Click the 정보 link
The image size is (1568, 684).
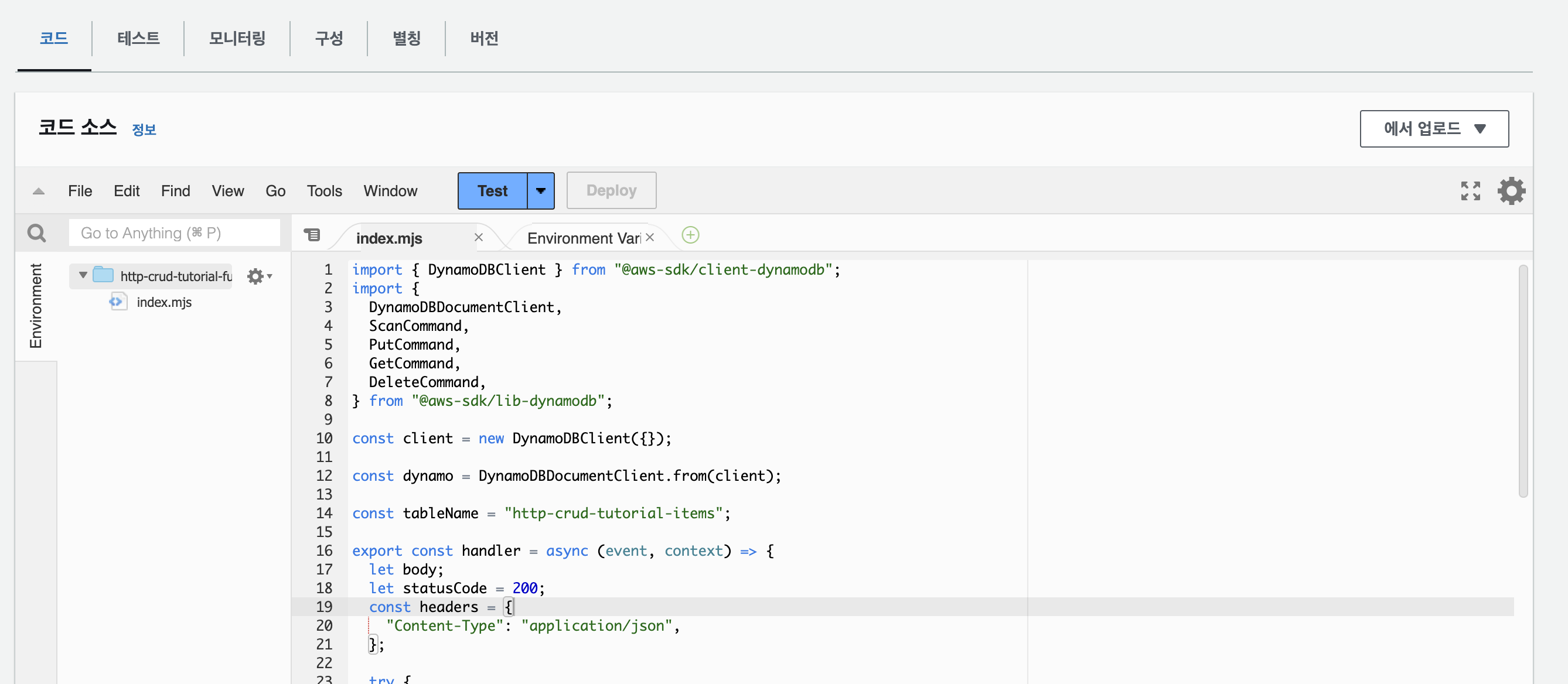[x=144, y=129]
